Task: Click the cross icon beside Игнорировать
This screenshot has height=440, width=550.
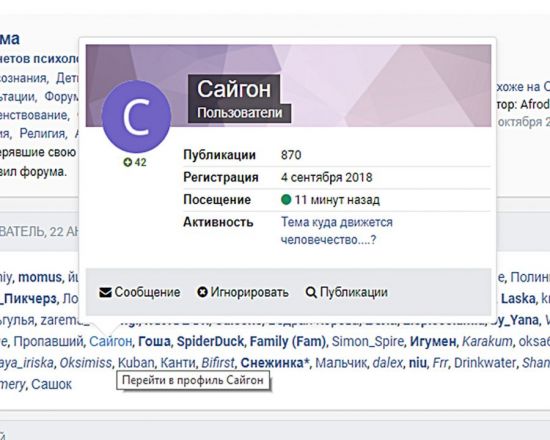Action: 202,292
